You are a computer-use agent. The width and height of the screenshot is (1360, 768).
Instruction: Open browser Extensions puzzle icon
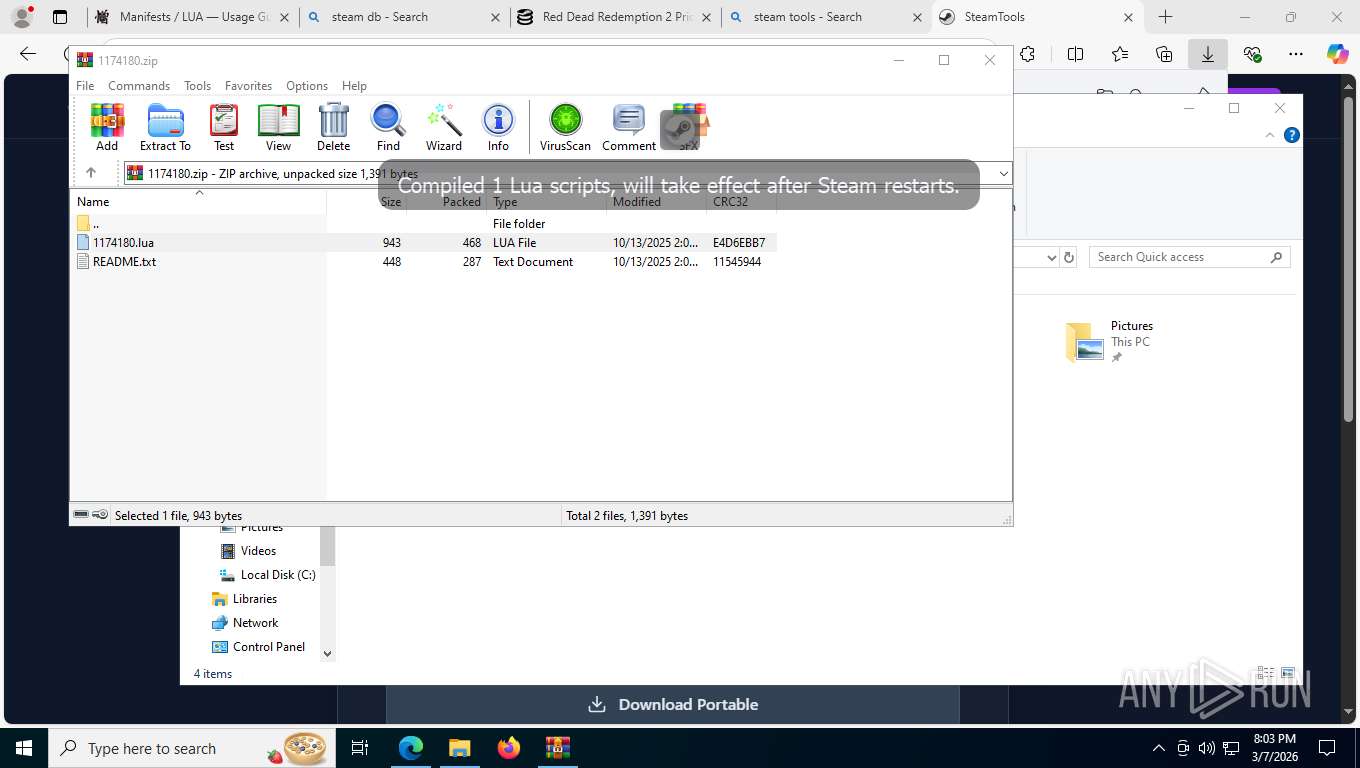coord(1027,55)
